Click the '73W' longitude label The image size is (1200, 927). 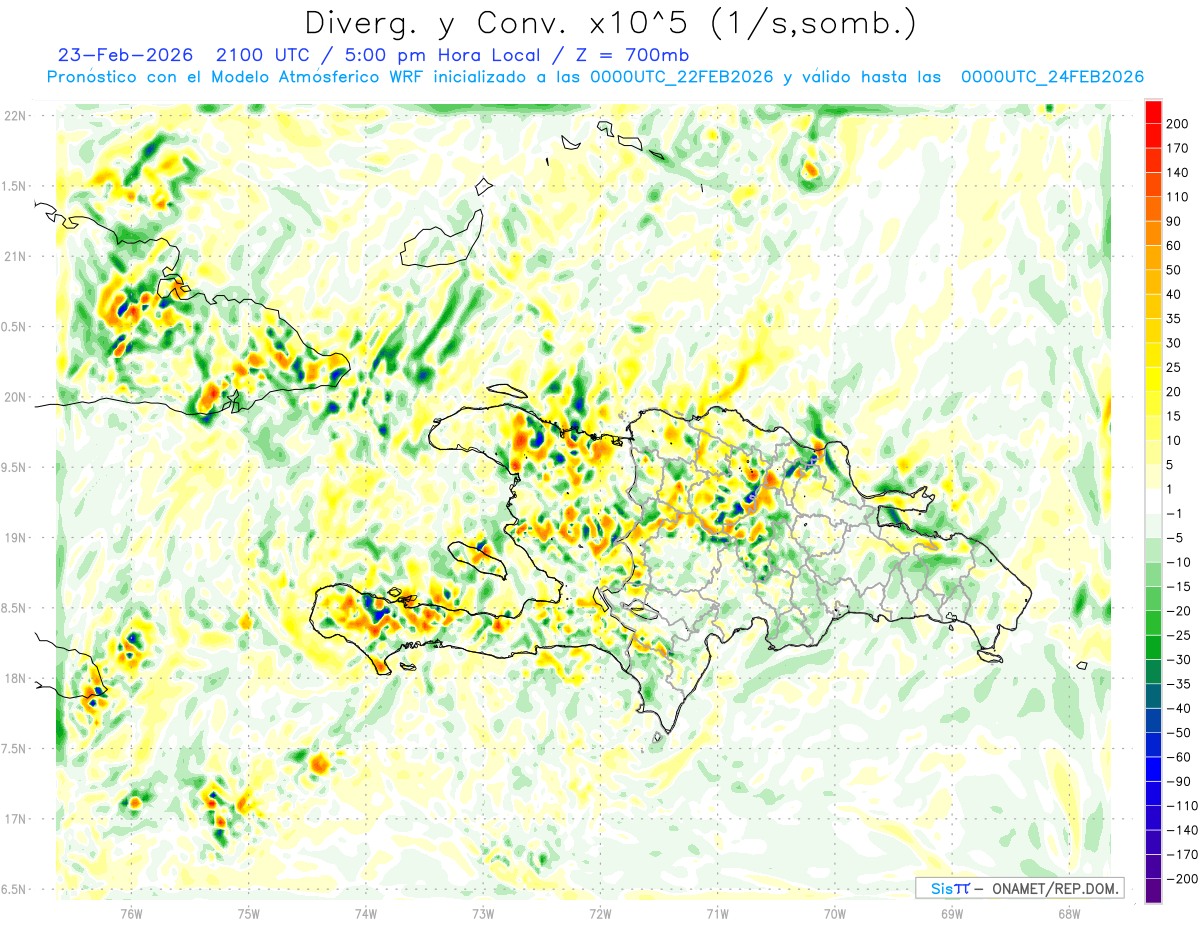[483, 913]
